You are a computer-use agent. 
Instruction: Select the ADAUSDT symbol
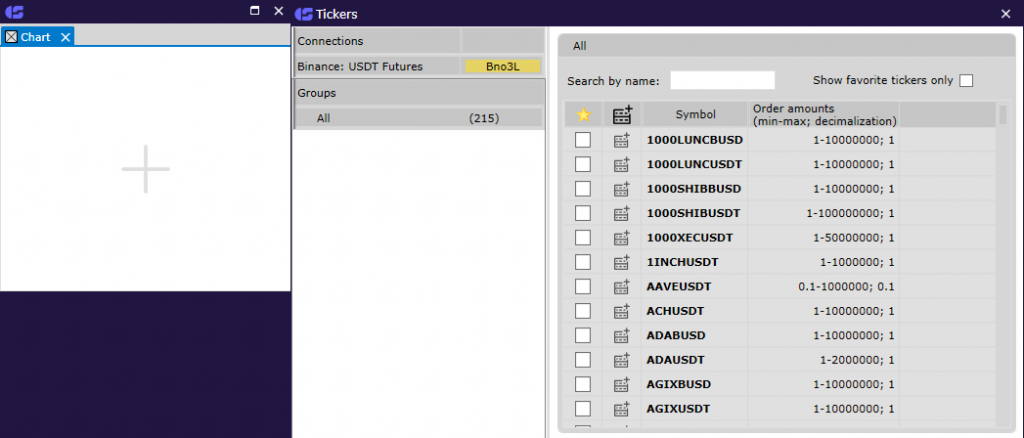(x=676, y=360)
